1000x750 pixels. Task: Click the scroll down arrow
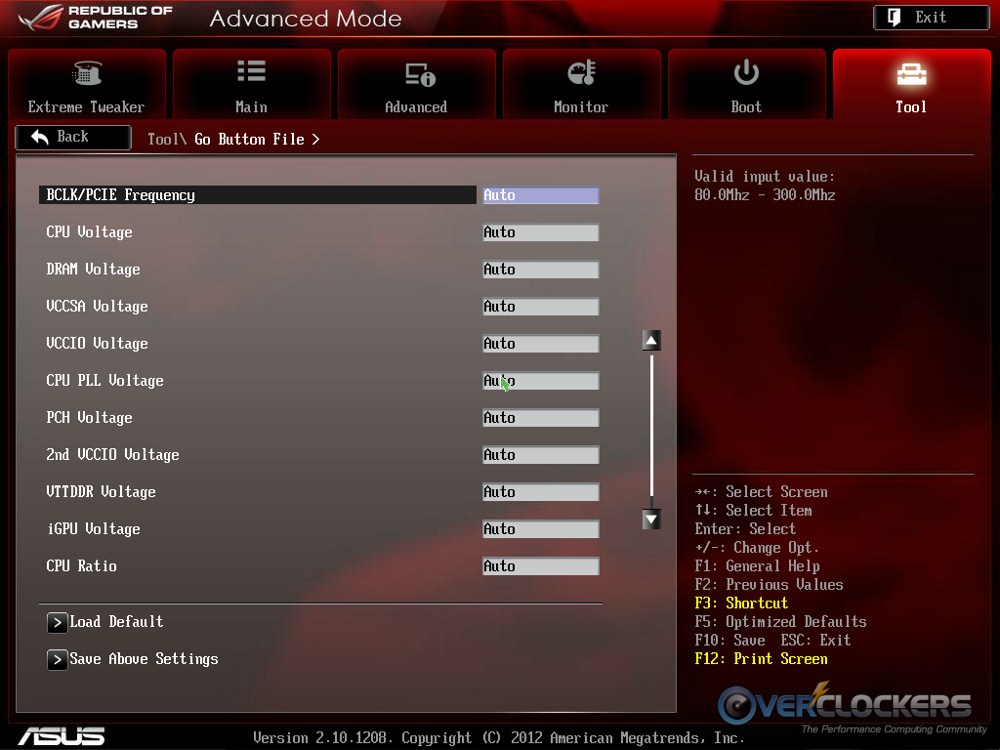point(651,518)
